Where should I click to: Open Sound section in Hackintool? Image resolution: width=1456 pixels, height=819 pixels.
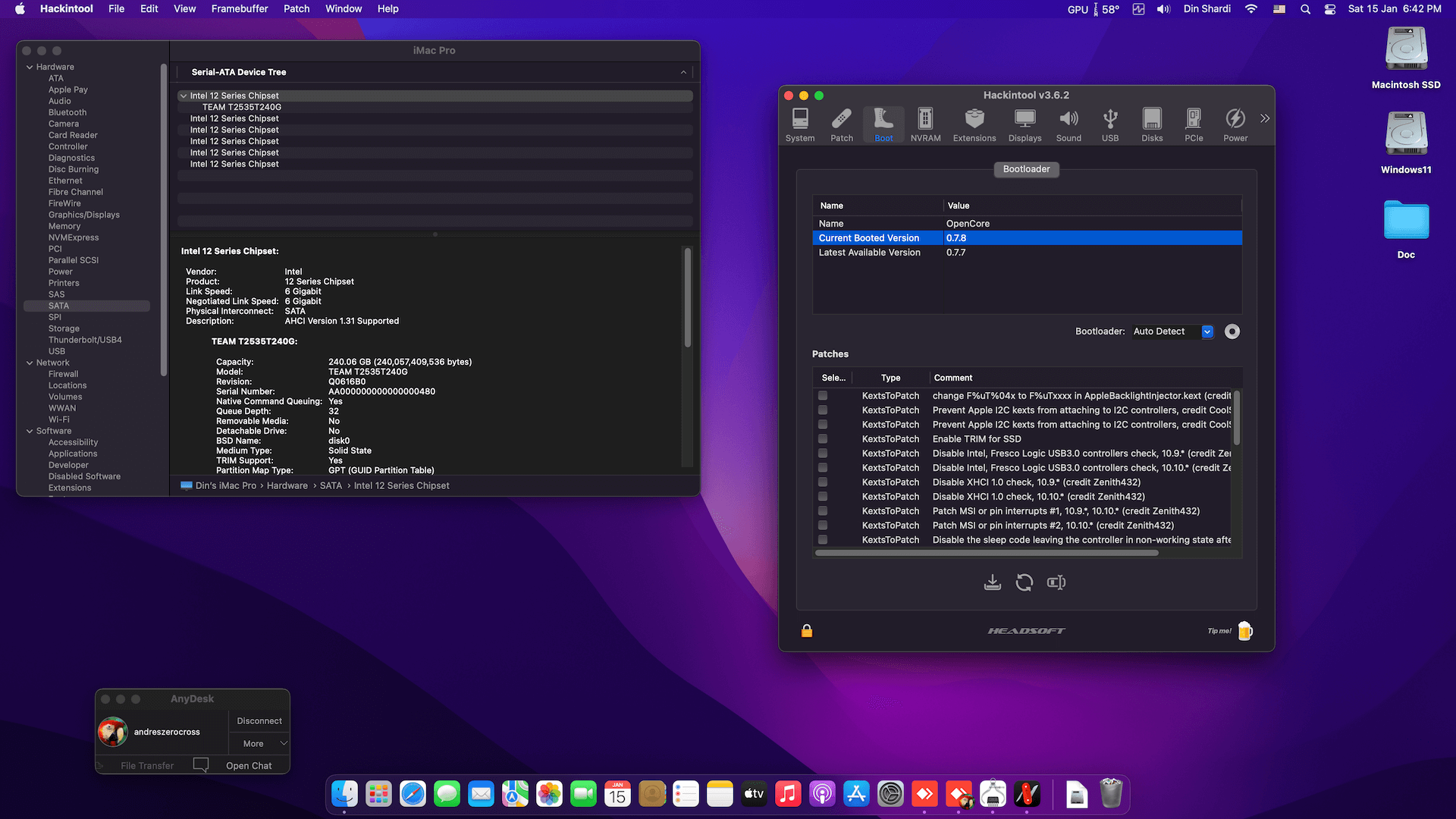[x=1068, y=125]
